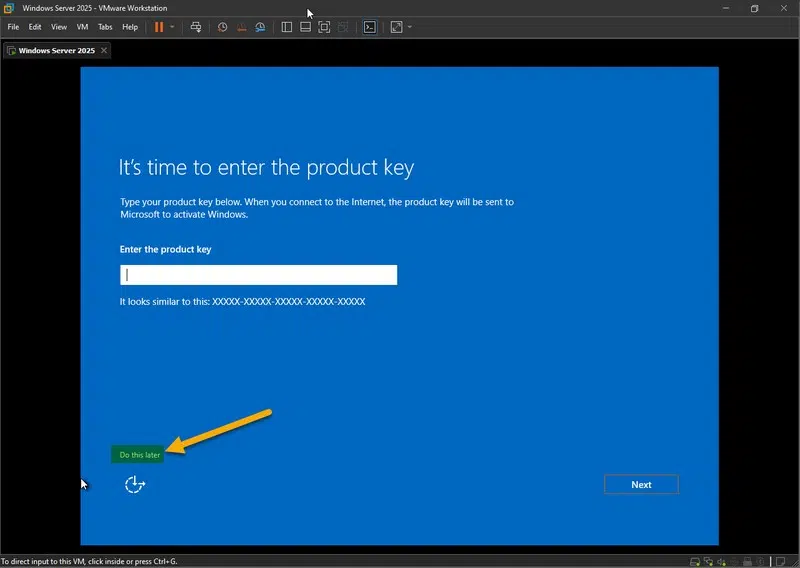The height and width of the screenshot is (568, 800).
Task: Click the Send Ctrl+Alt+Del toolbar icon
Action: 196,27
